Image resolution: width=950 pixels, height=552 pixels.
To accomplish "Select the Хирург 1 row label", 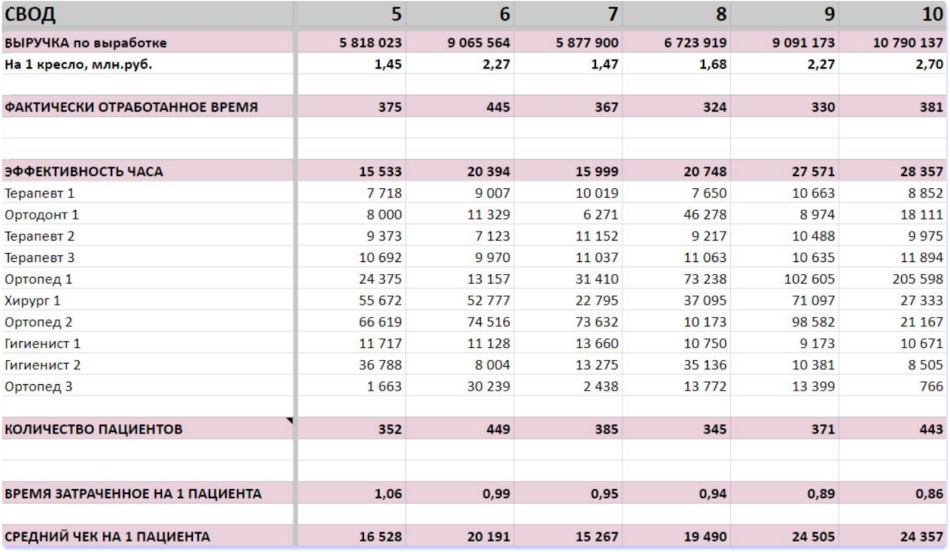I will coord(33,300).
